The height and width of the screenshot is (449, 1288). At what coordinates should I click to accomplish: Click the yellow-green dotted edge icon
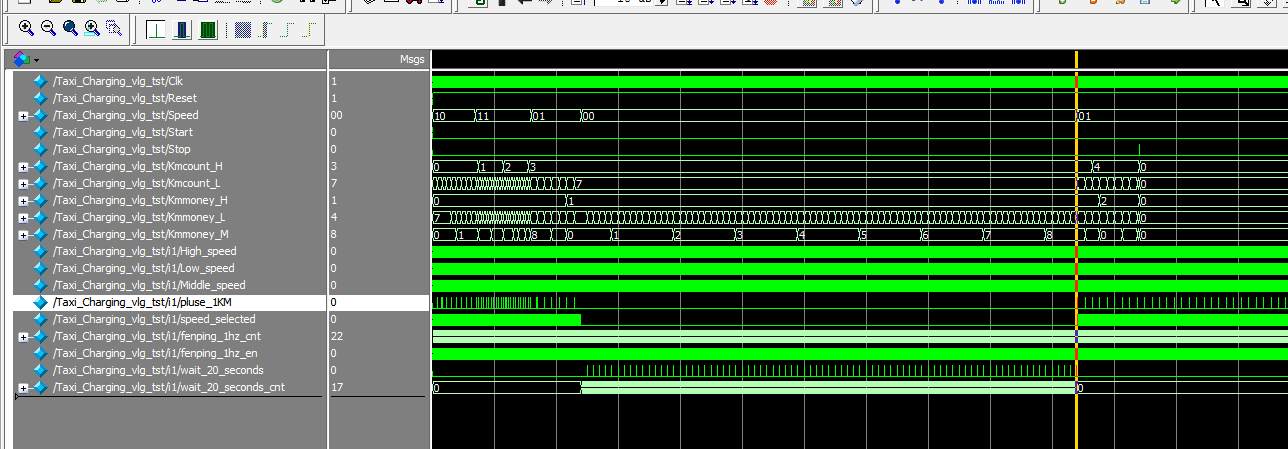click(310, 30)
